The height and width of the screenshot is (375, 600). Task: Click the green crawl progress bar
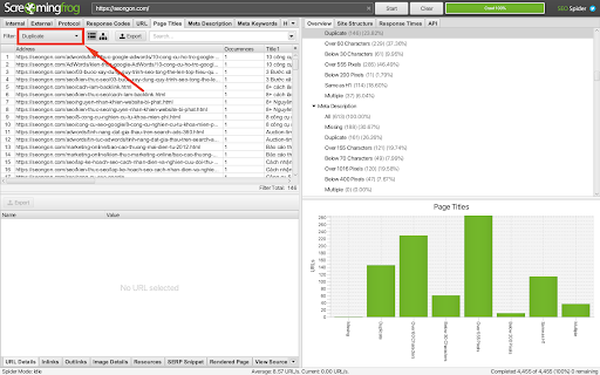[495, 8]
